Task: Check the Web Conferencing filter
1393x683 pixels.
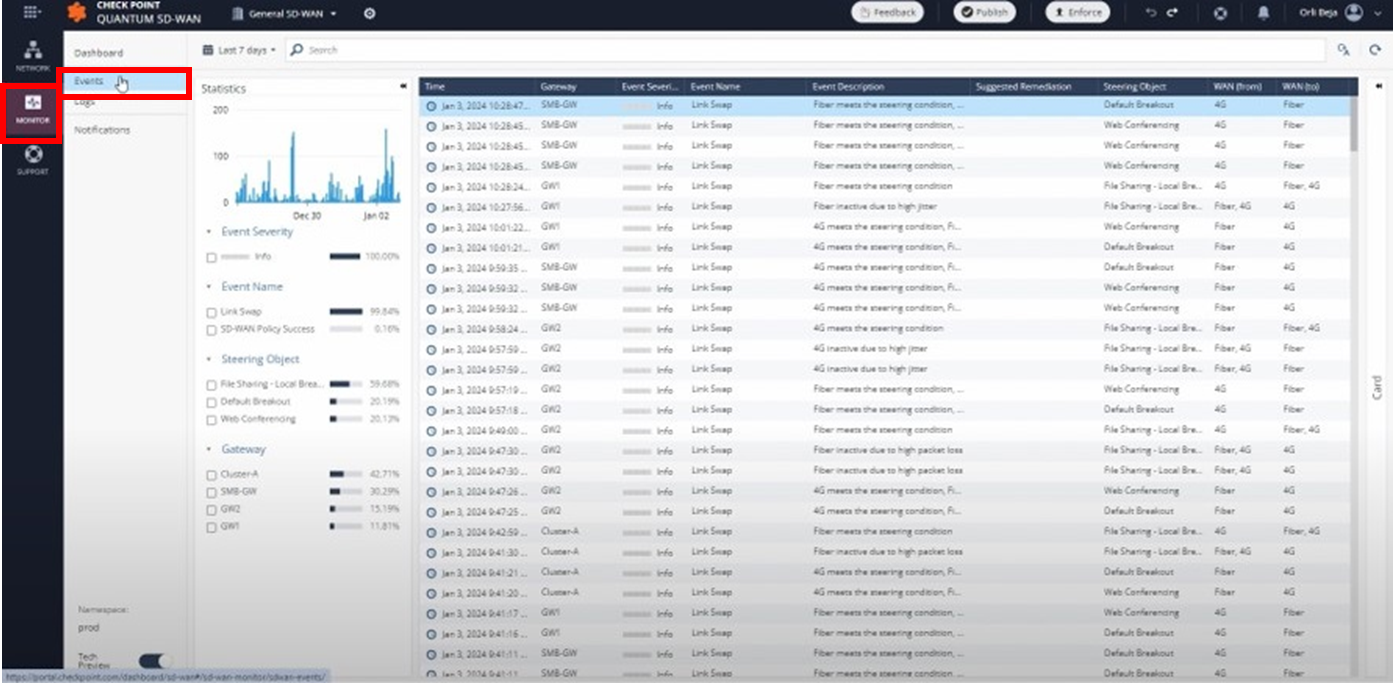Action: (x=211, y=419)
